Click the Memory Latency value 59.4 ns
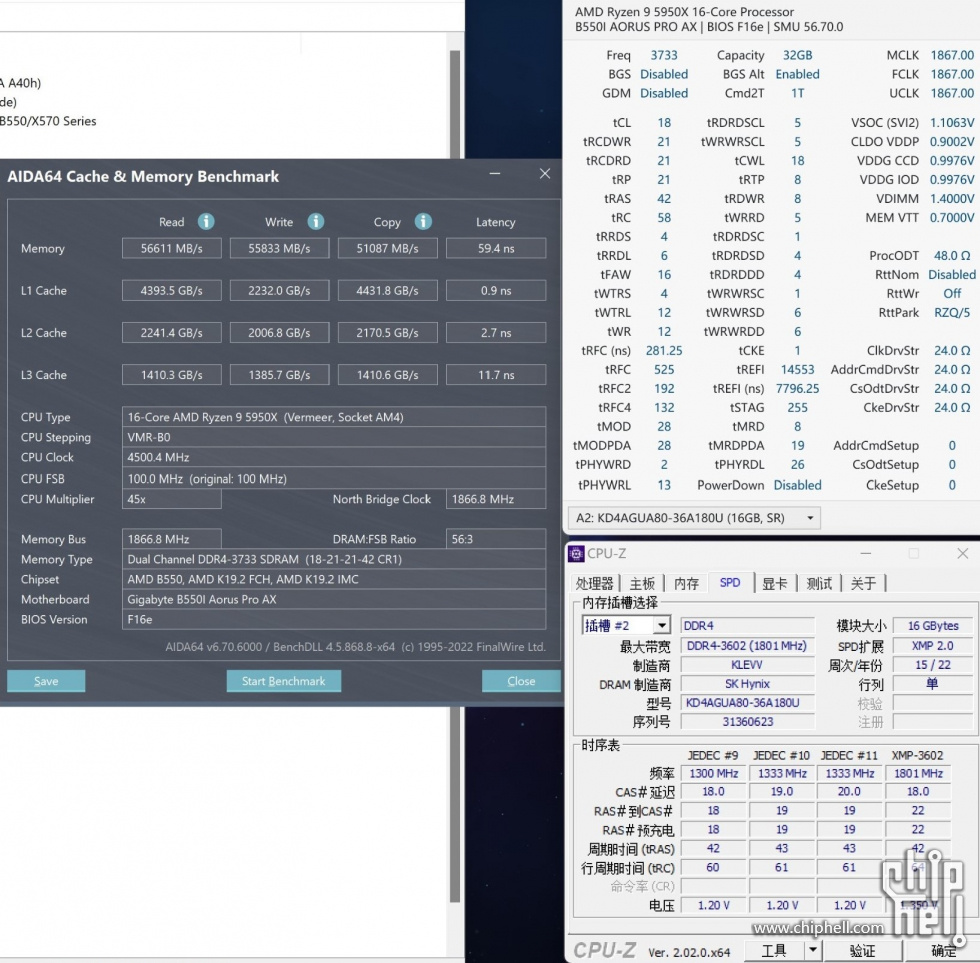 [496, 249]
